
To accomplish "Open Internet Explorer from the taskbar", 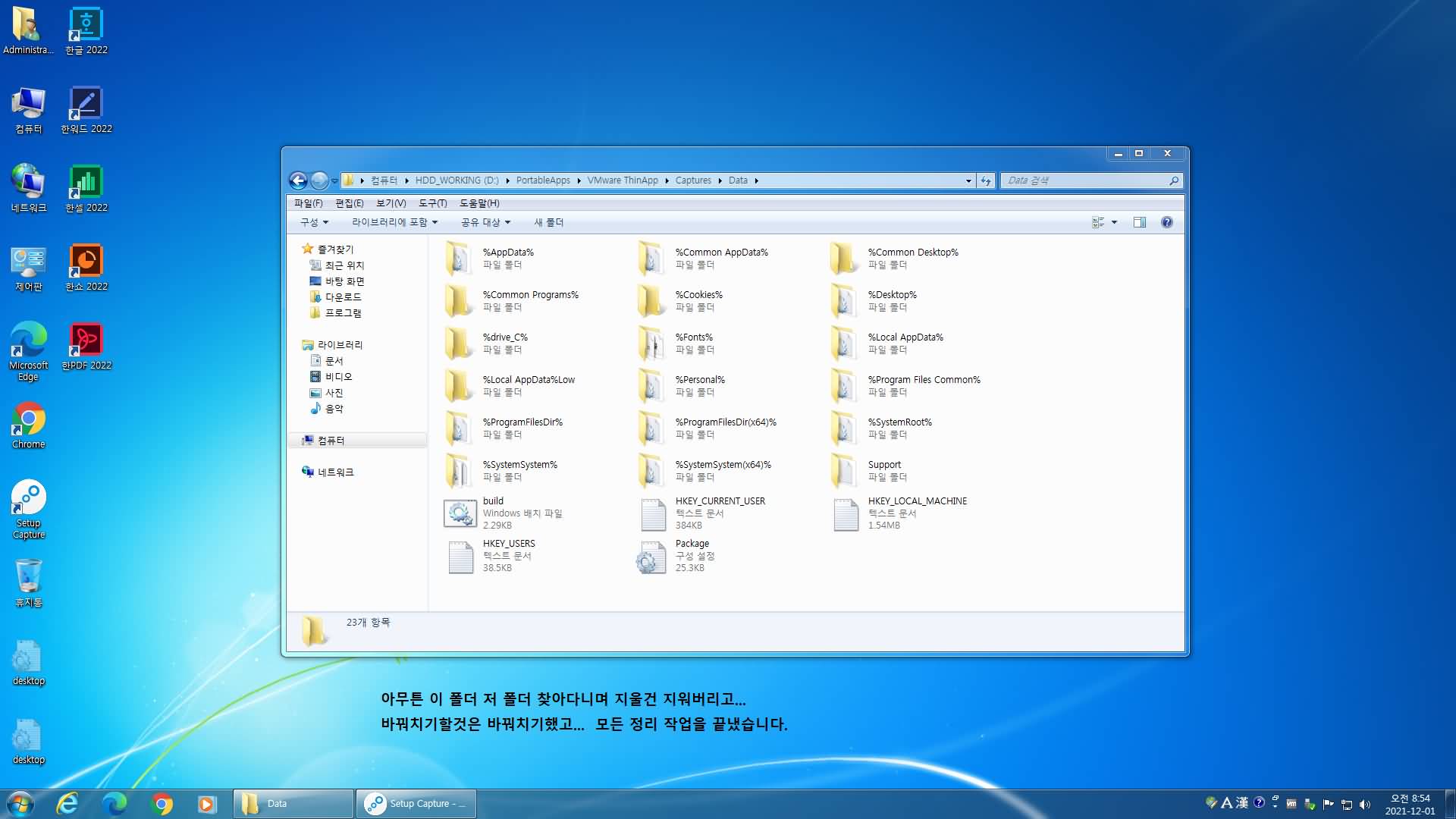I will (67, 804).
